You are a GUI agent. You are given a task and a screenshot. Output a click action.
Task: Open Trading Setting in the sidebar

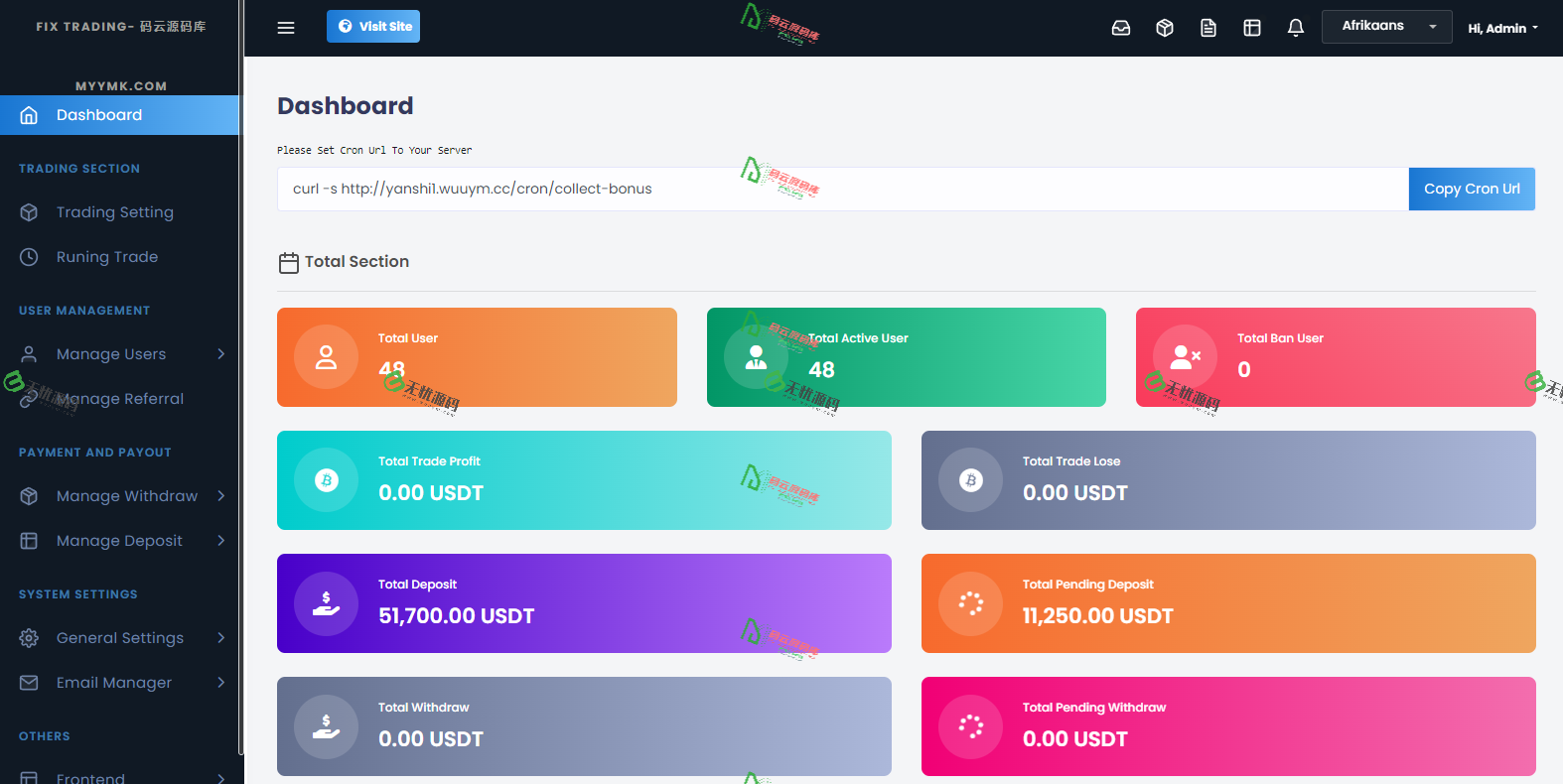114,212
